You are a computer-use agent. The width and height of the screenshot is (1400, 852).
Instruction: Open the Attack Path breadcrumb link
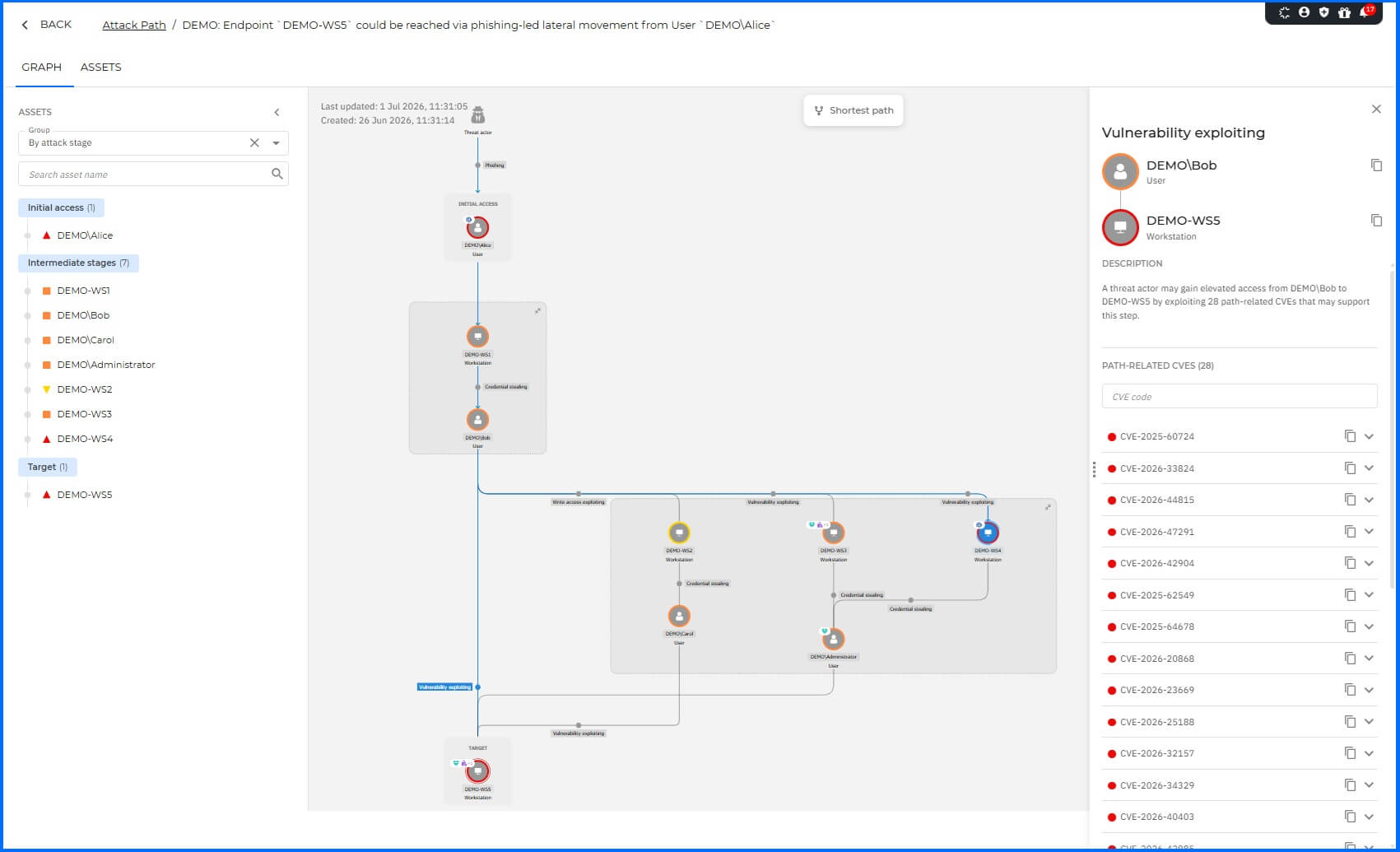coord(134,25)
